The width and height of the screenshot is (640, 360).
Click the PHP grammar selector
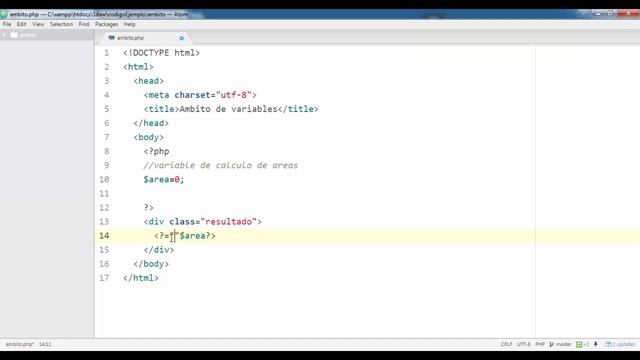click(x=540, y=344)
